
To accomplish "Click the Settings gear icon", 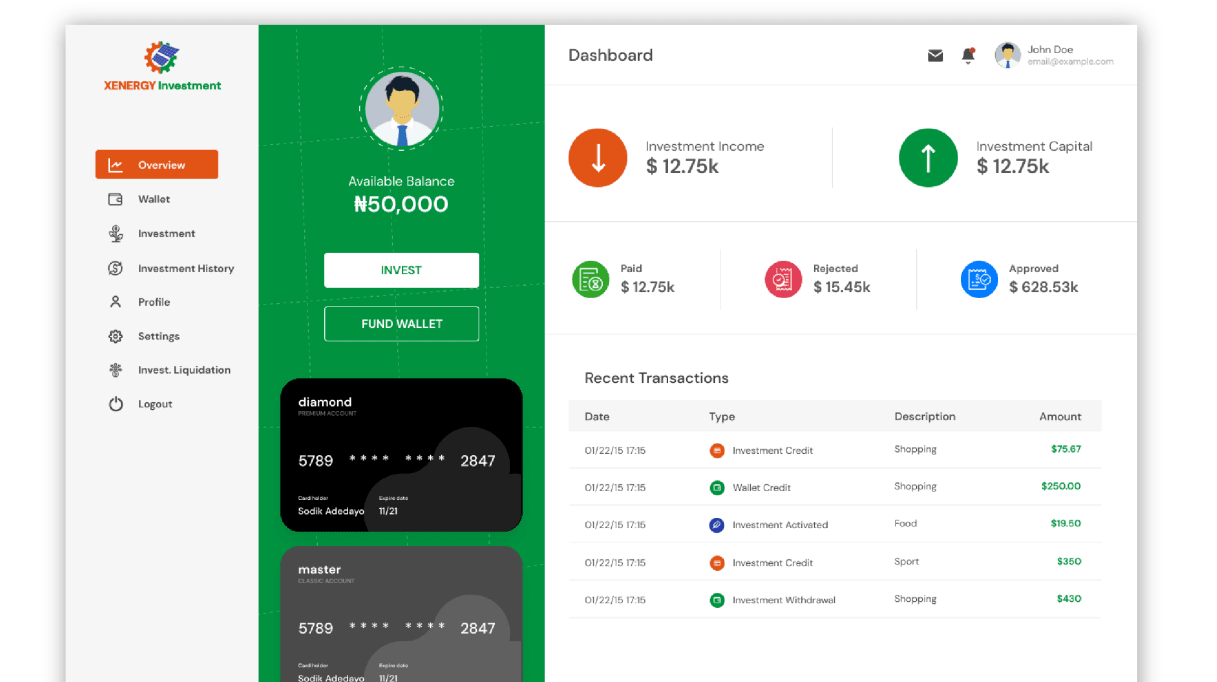I will (x=116, y=336).
